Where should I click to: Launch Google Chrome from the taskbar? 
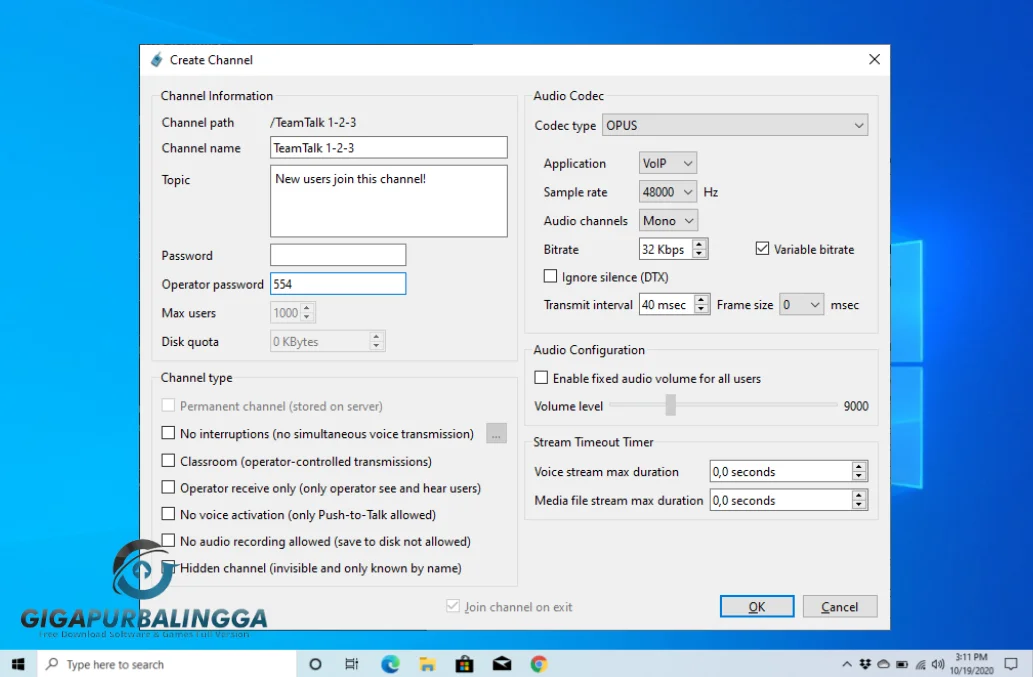(x=538, y=664)
